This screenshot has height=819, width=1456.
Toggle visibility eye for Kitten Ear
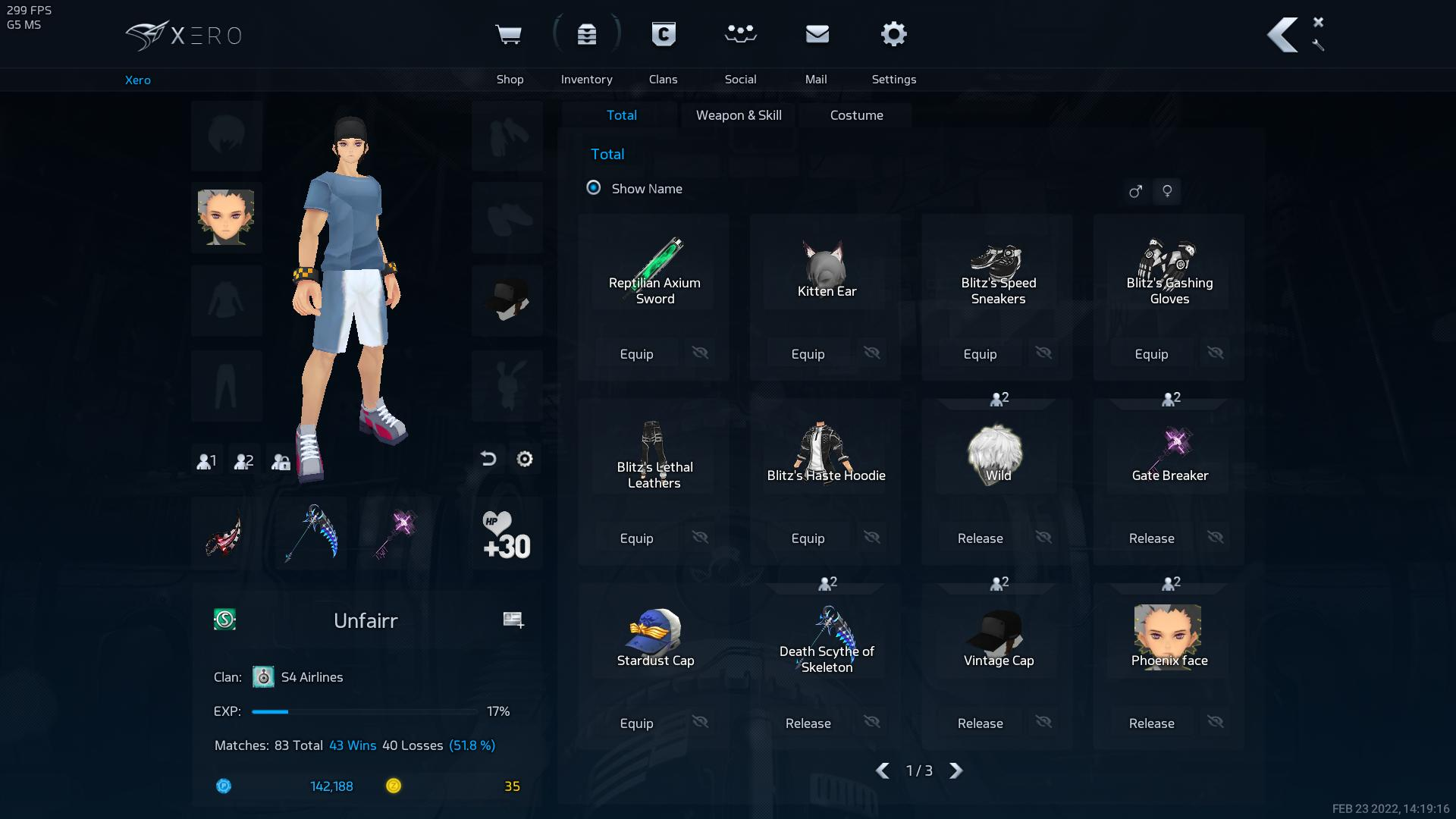[872, 353]
